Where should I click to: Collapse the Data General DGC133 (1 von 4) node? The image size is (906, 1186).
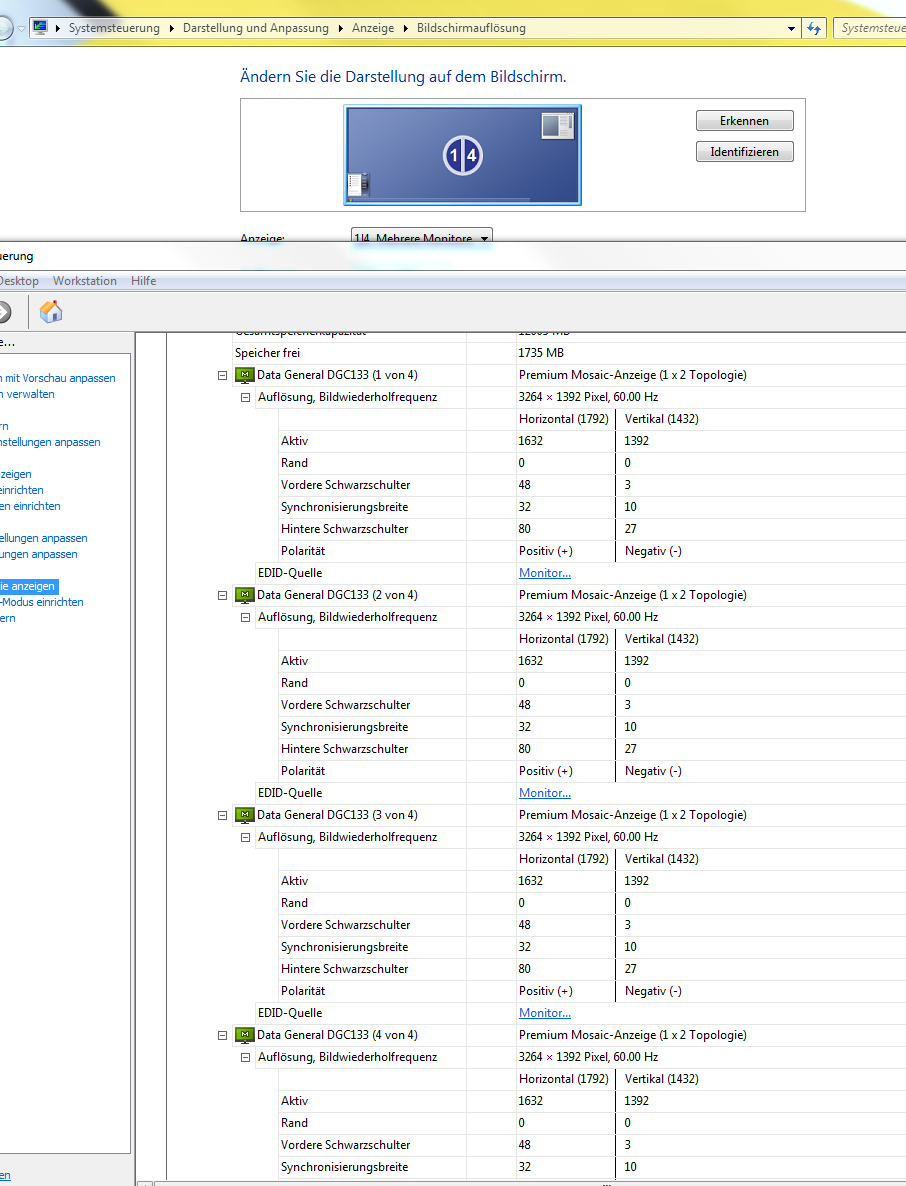(x=222, y=375)
